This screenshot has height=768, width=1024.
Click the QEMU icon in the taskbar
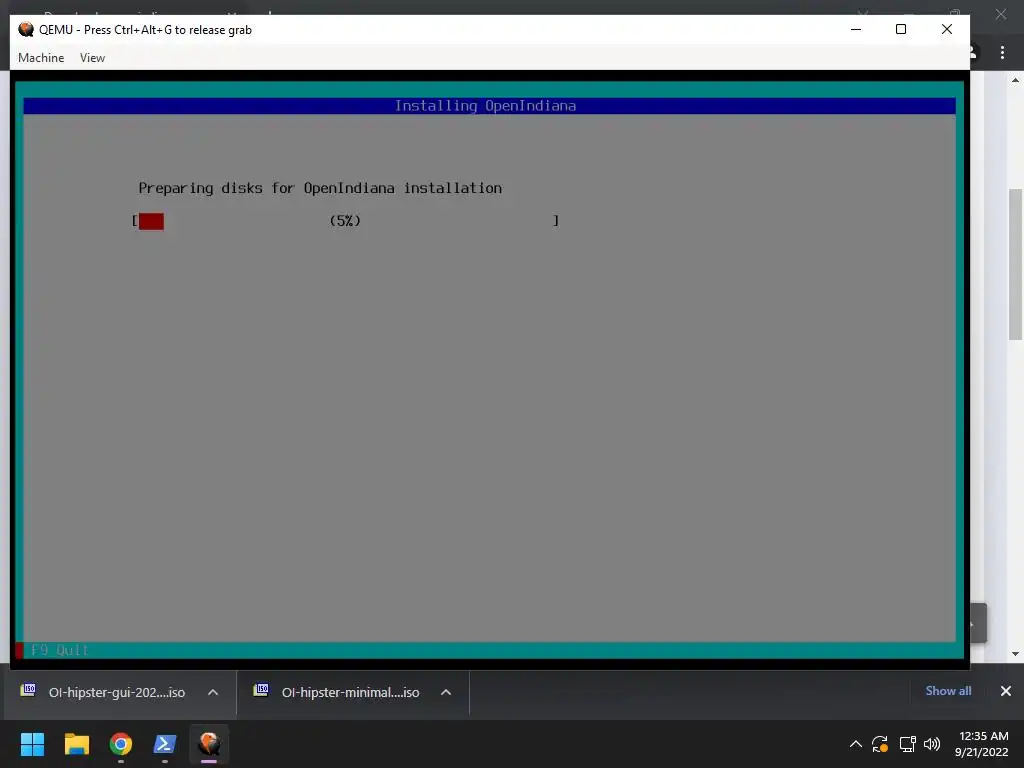coord(209,744)
